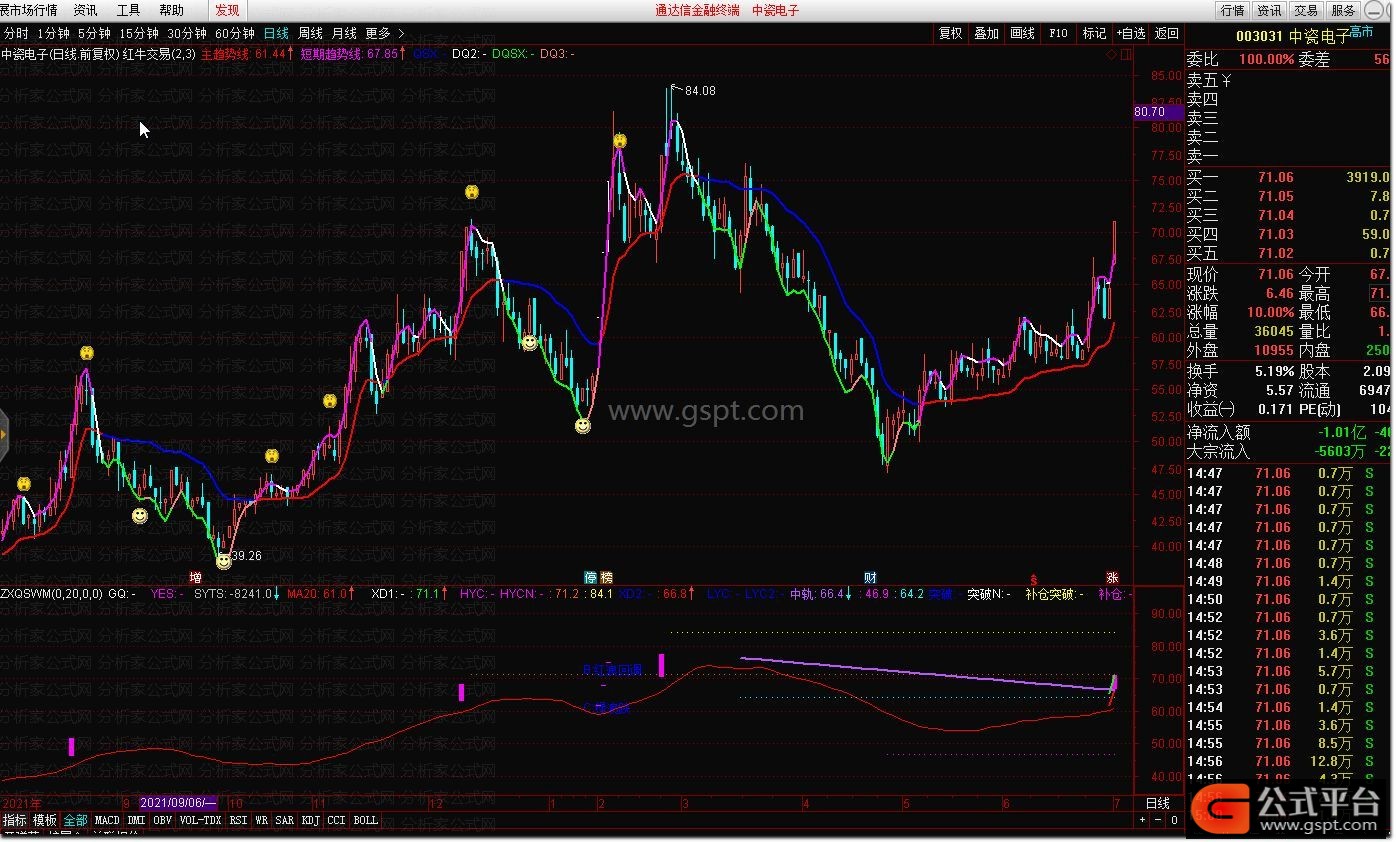Click the 净流入额 -1.01亿 row

[x=1290, y=432]
